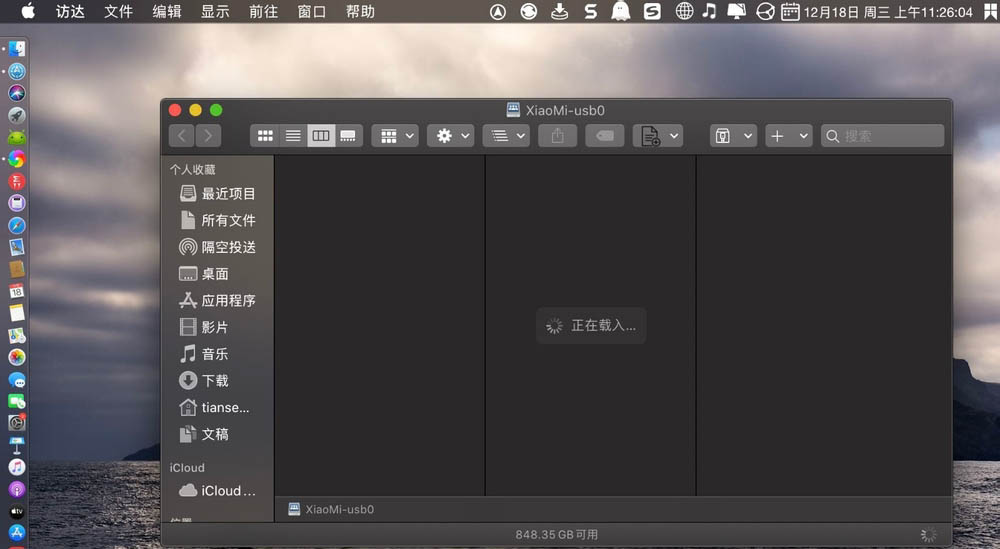The image size is (1000, 549).
Task: Switch to icon view in Finder toolbar
Action: pyautogui.click(x=265, y=136)
